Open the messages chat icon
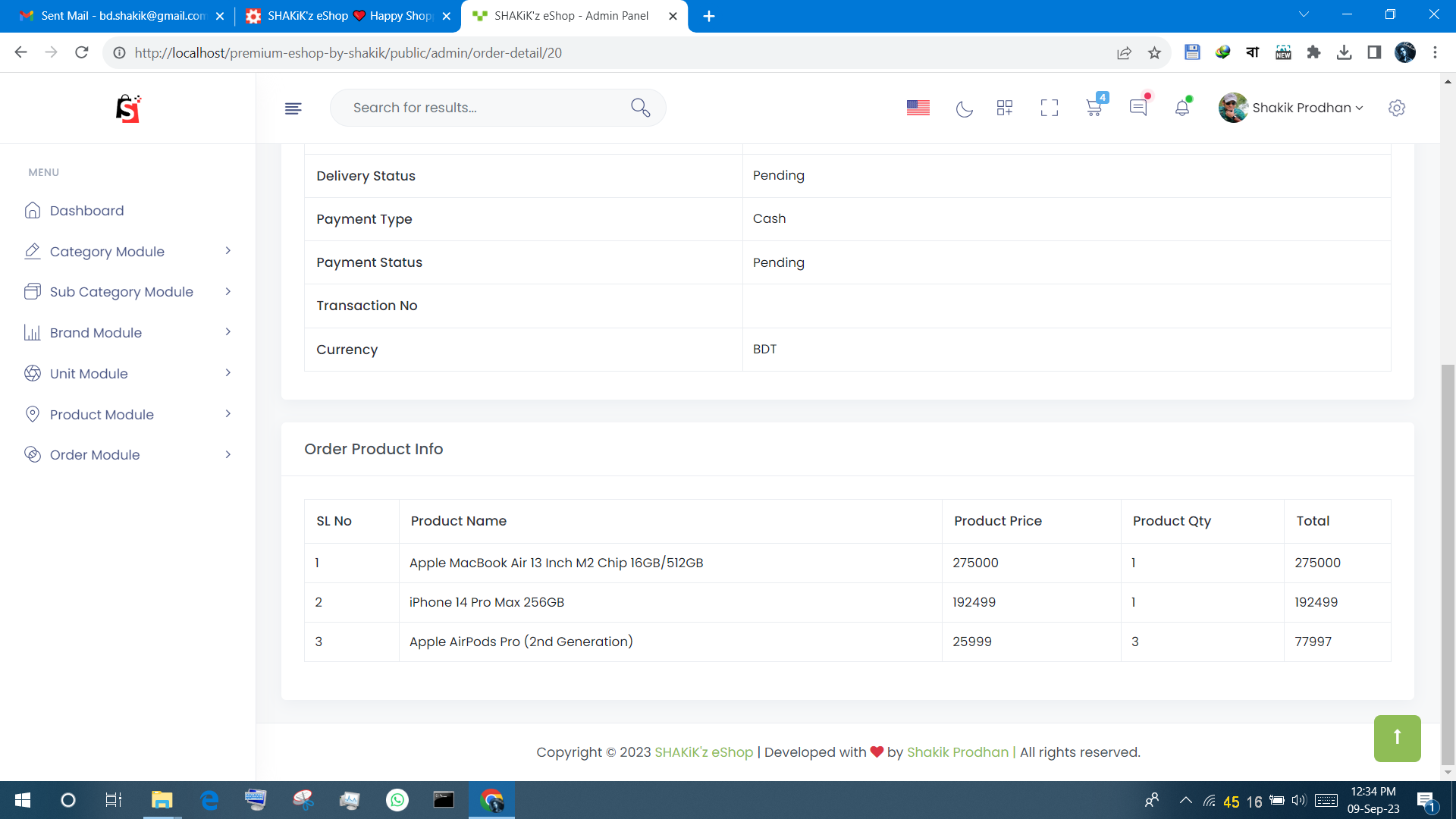 1139,106
